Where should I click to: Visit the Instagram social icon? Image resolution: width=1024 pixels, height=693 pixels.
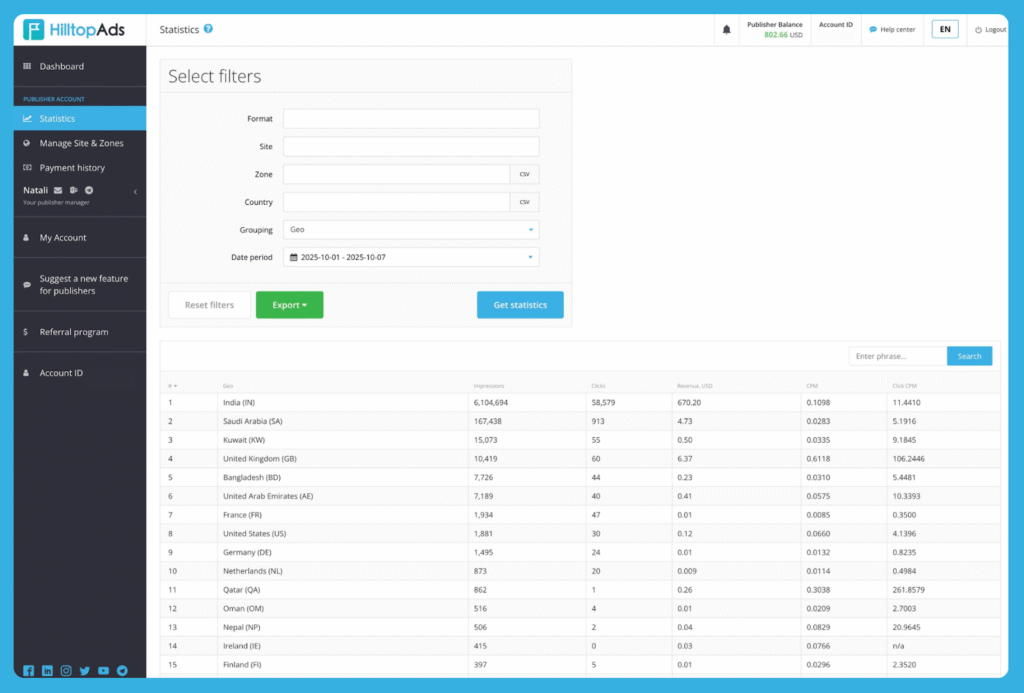pos(66,671)
